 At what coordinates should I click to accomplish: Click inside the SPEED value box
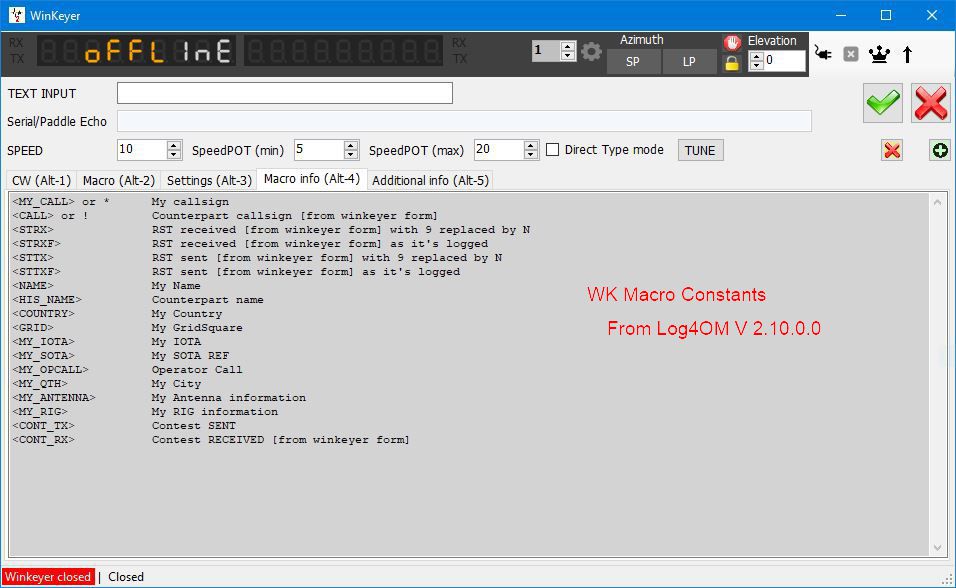142,149
